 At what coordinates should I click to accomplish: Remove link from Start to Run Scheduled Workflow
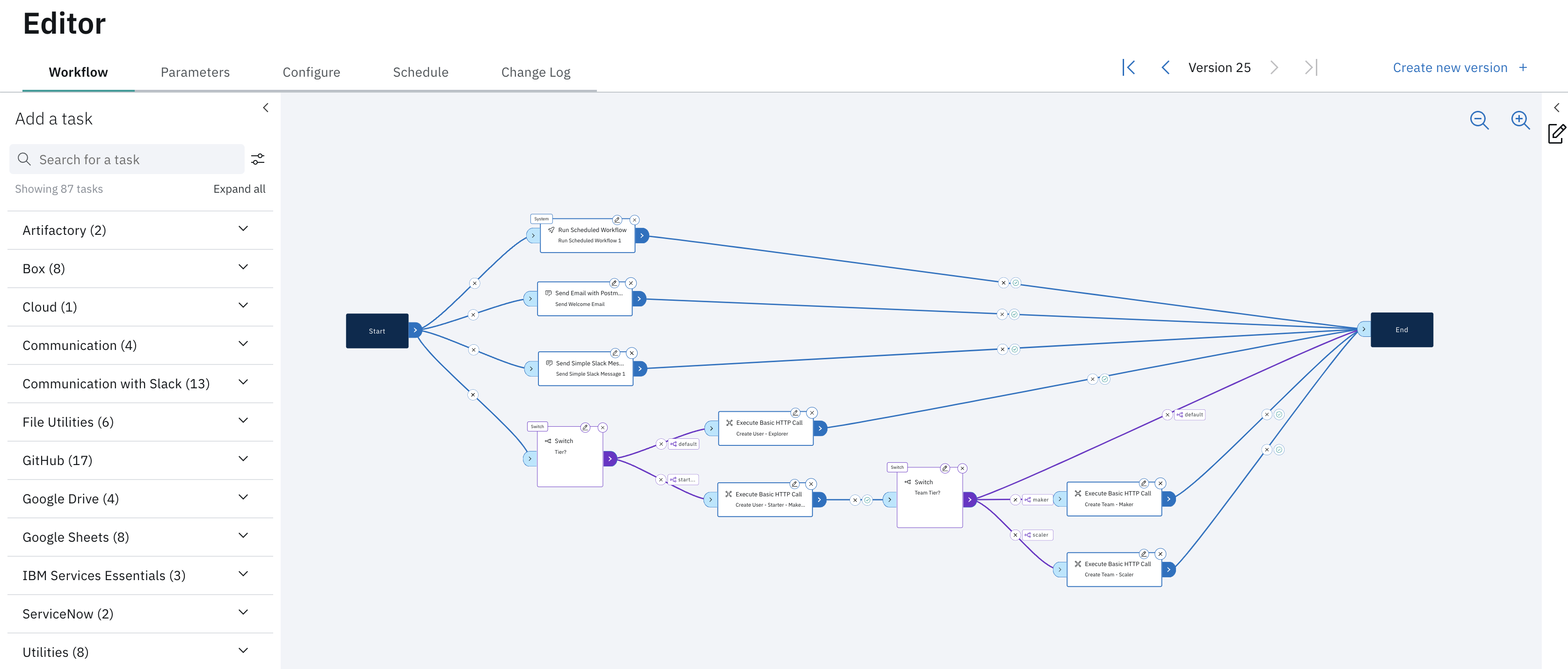point(475,283)
